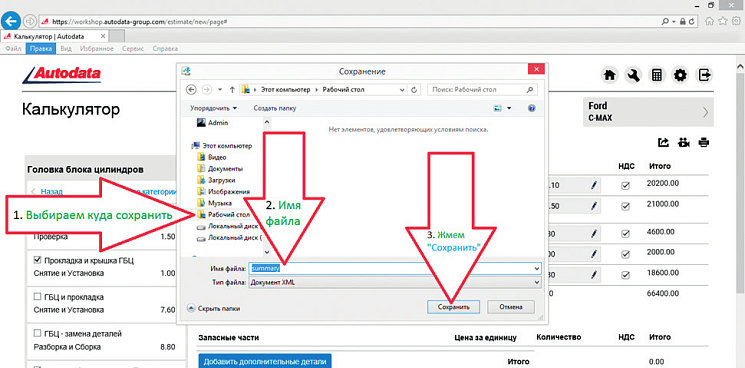Open the Избранное menu
Screen dimensions: 745x368
point(96,49)
